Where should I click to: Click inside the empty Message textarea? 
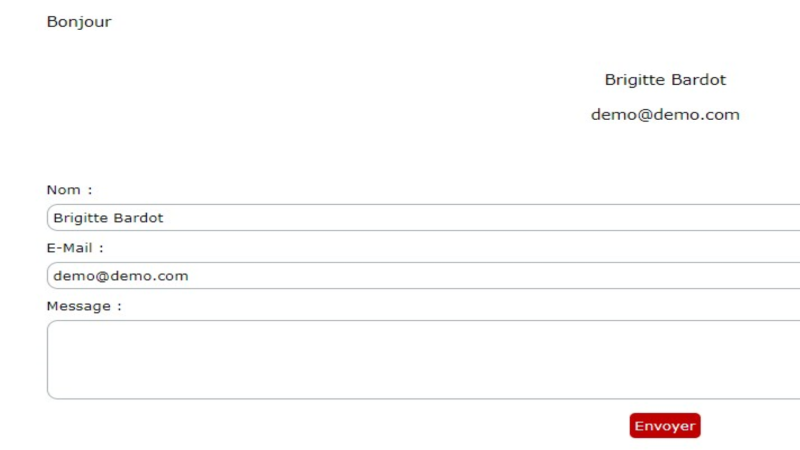pos(423,360)
